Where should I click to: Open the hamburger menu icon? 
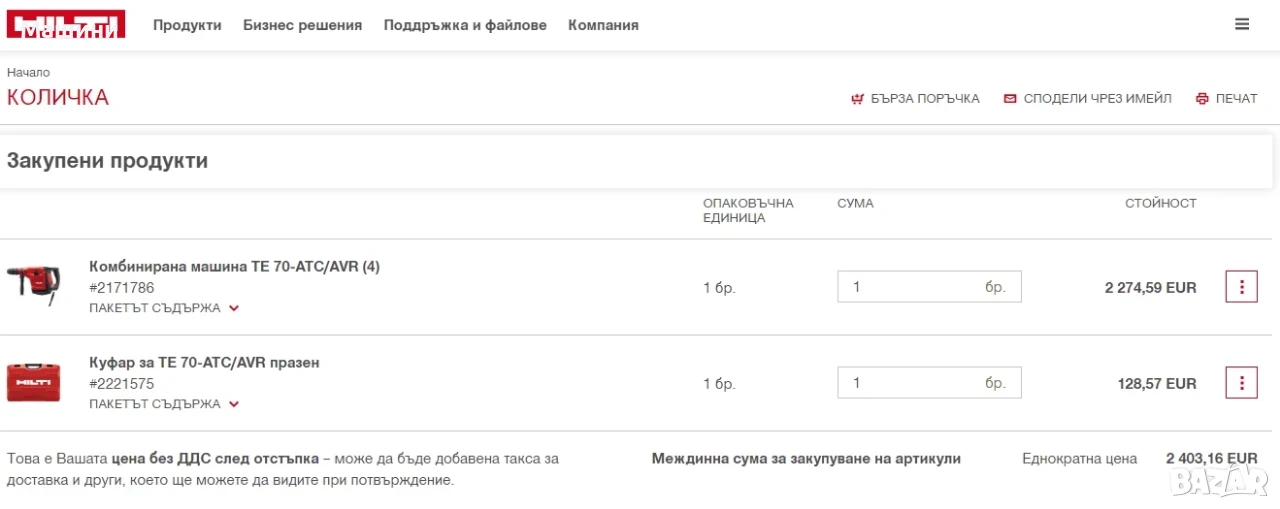pyautogui.click(x=1242, y=24)
